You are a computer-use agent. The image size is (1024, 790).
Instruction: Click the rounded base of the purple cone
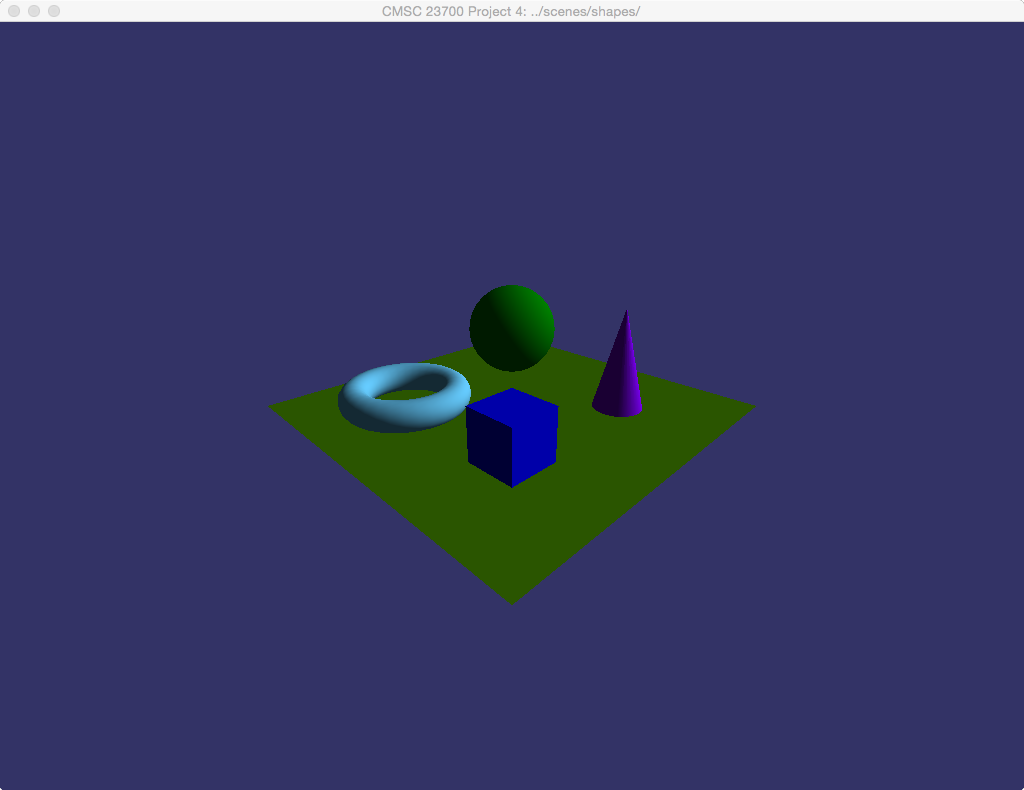click(617, 408)
